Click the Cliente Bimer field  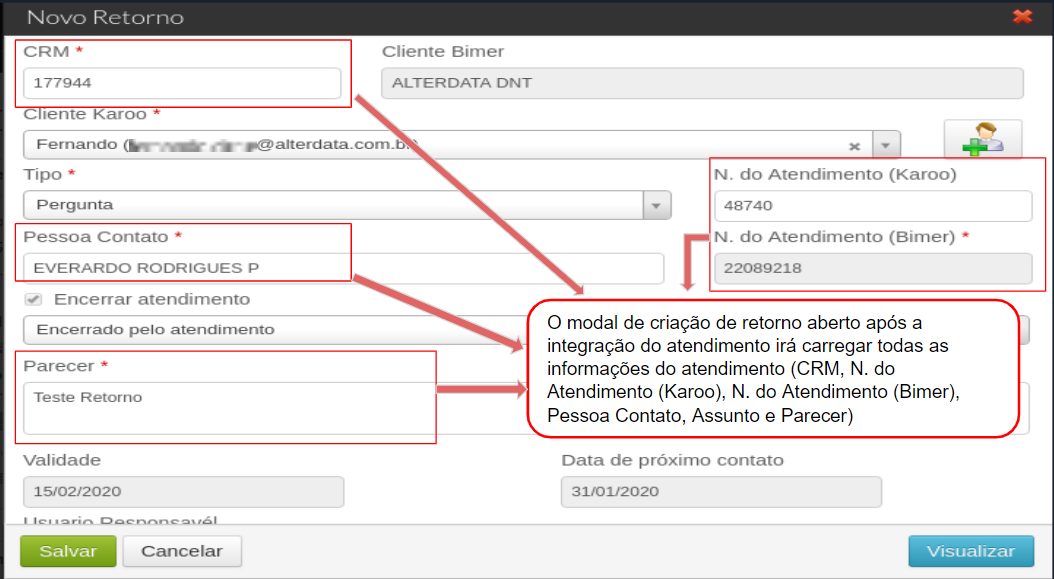[x=702, y=83]
